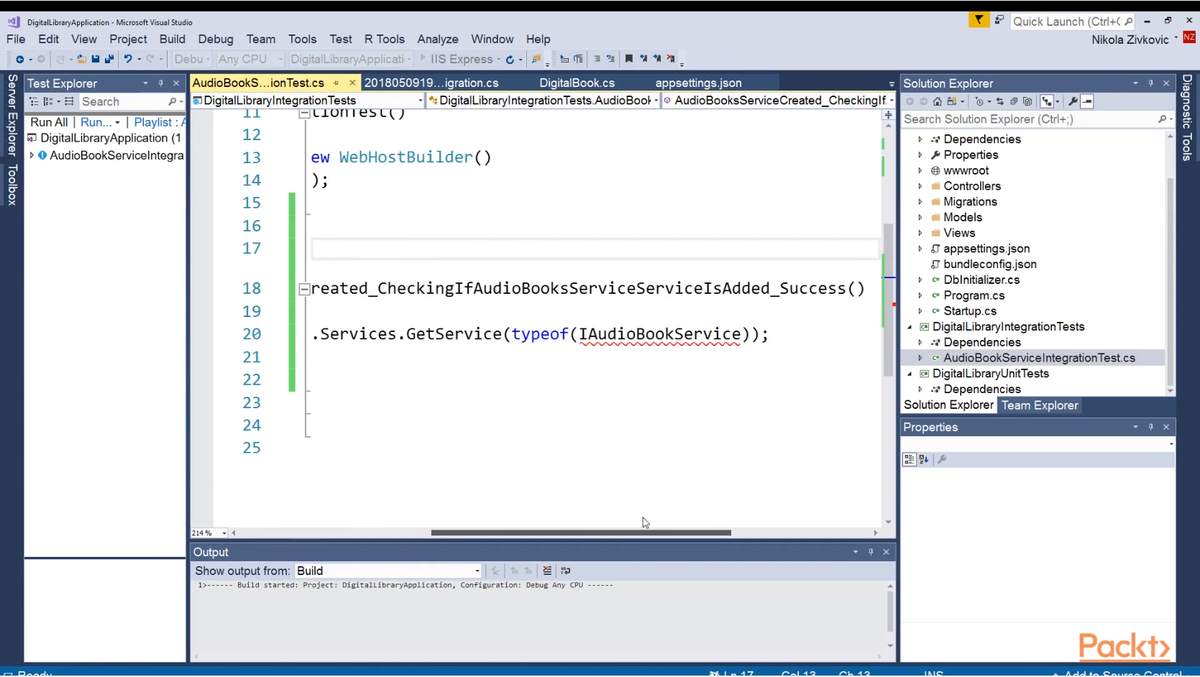Open the Toolbox side tab
1200x677 pixels.
click(12, 185)
